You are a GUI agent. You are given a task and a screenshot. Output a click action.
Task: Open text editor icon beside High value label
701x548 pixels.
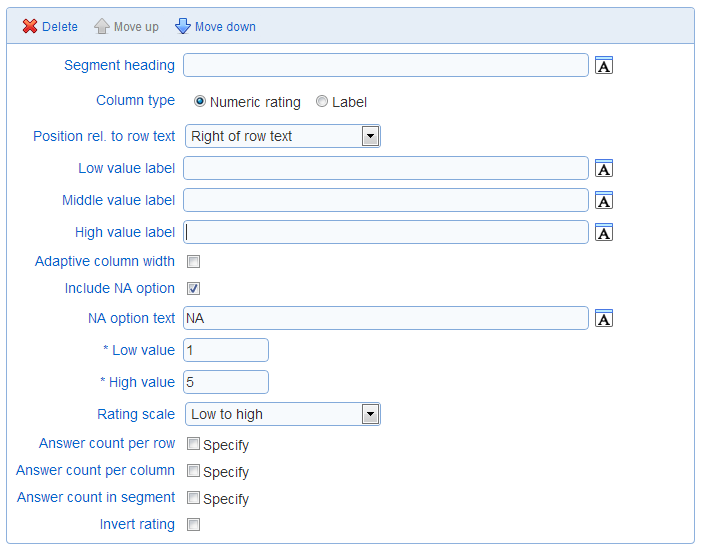point(604,232)
